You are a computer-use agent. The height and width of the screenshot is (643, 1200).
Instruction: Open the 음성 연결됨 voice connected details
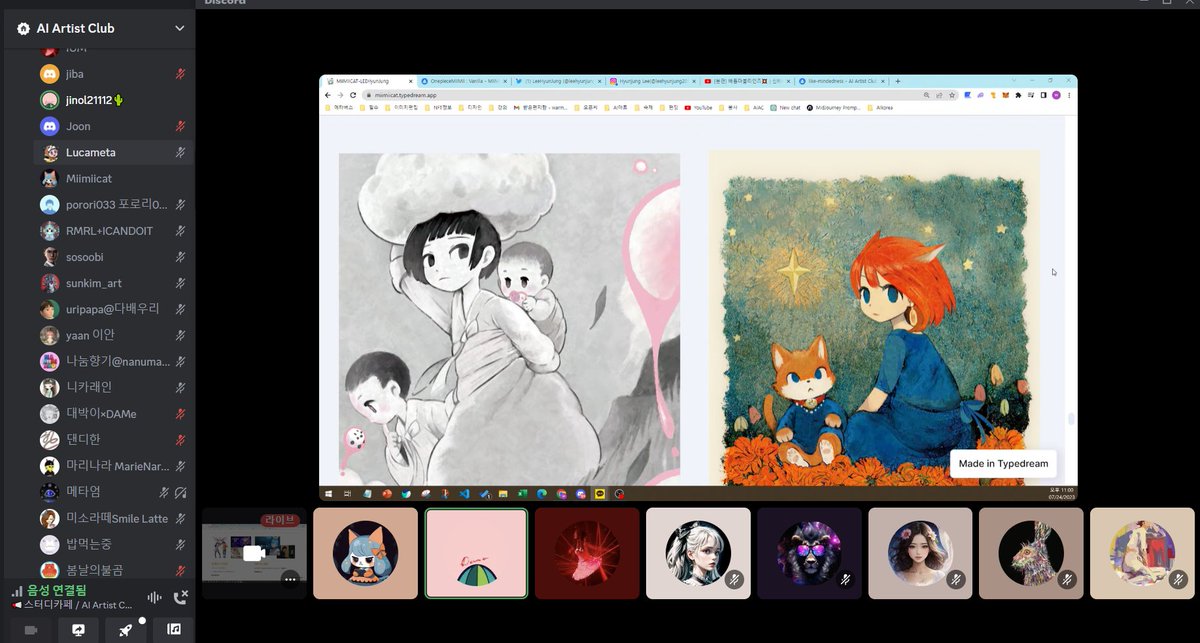(x=57, y=591)
